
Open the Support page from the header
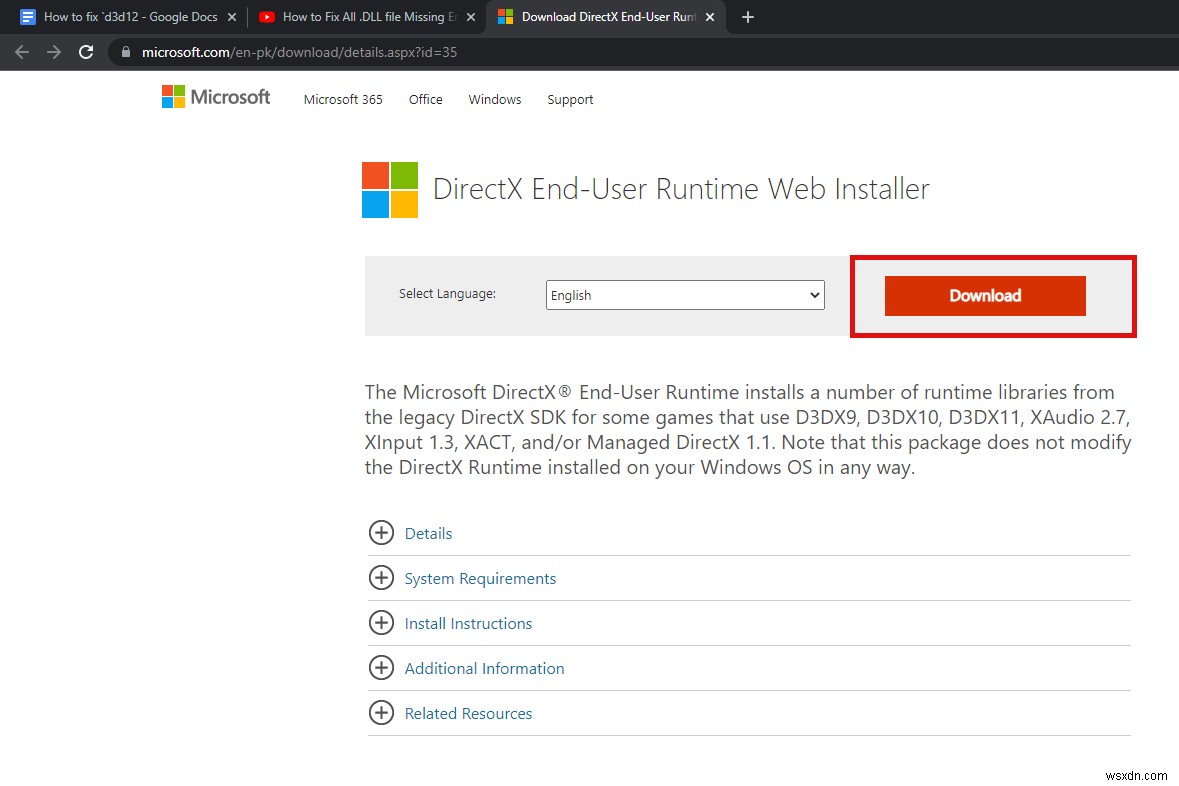570,99
